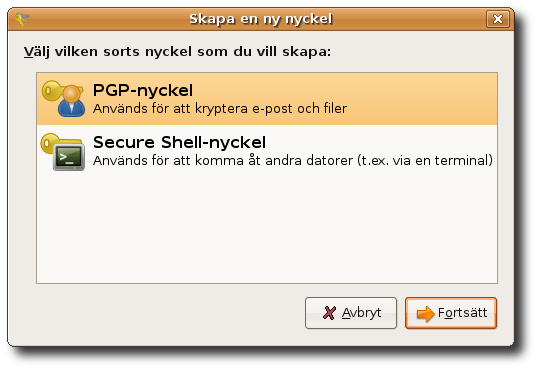Viewport: 538px width, 370px height.
Task: Click the blank right side of highlighted PGP row
Action: pos(422,99)
